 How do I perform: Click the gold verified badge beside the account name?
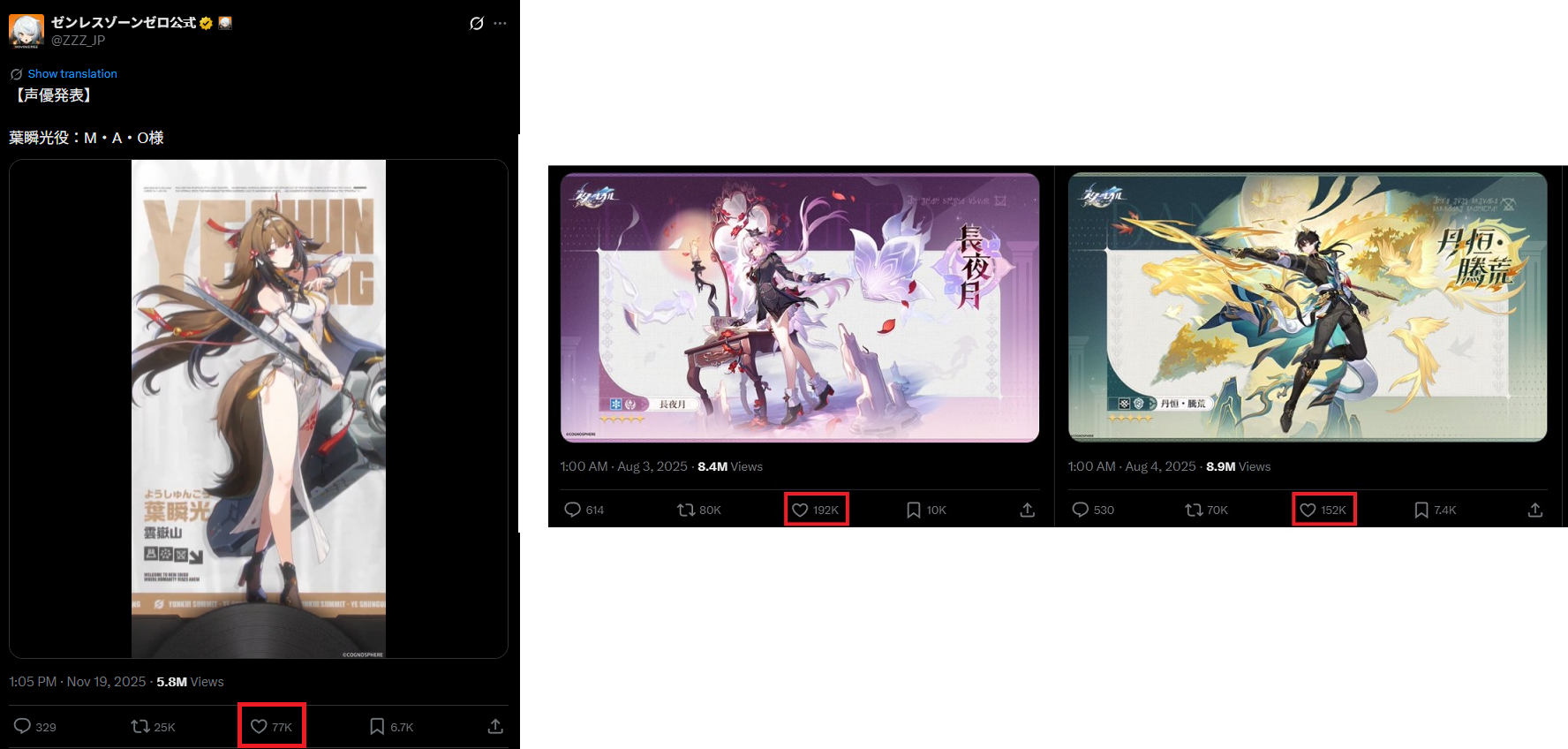(207, 23)
